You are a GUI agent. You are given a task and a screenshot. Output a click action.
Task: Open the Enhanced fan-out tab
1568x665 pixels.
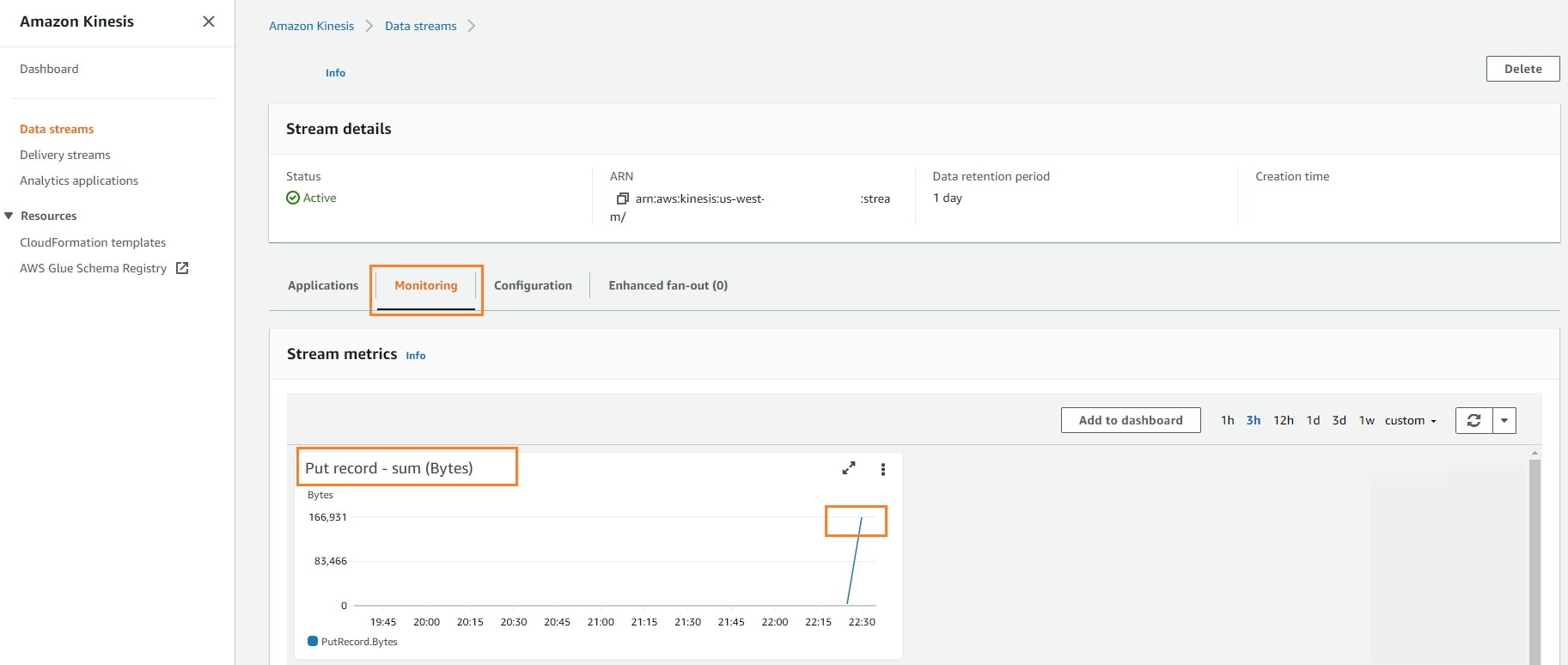point(668,285)
